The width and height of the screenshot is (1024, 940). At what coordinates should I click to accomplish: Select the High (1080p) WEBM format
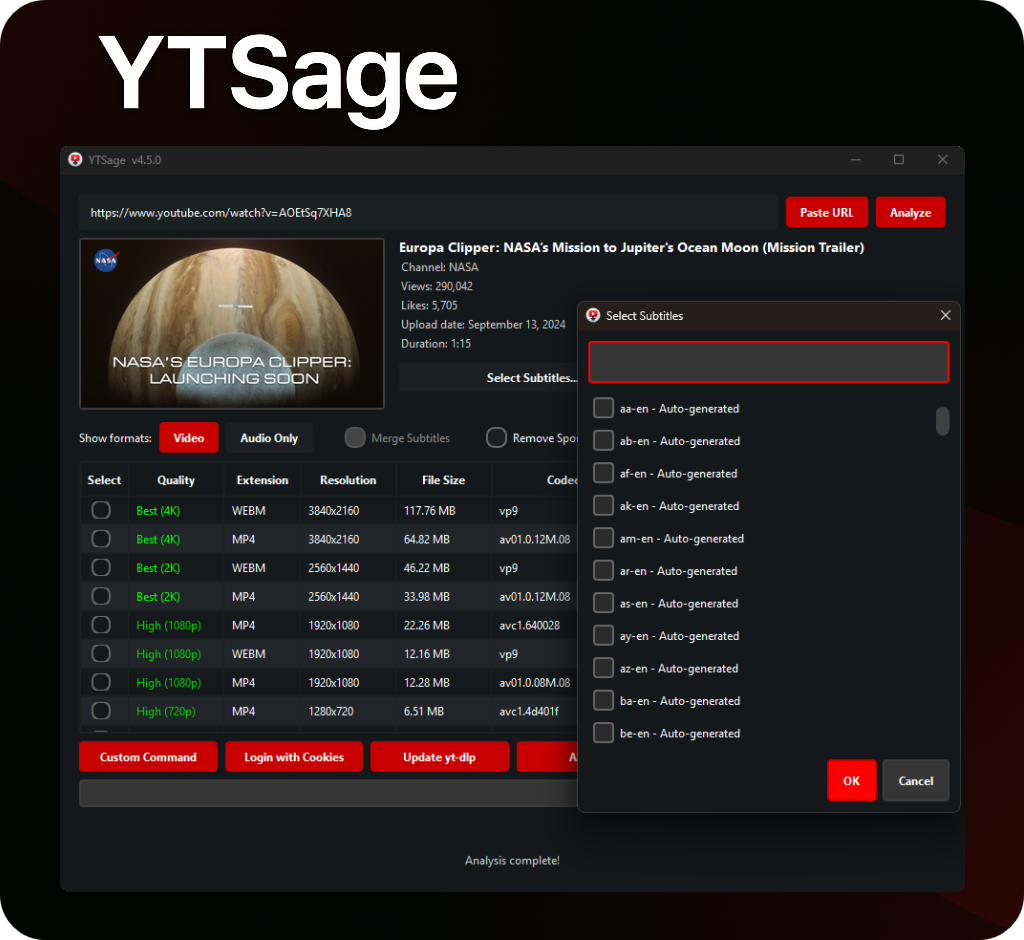[101, 654]
